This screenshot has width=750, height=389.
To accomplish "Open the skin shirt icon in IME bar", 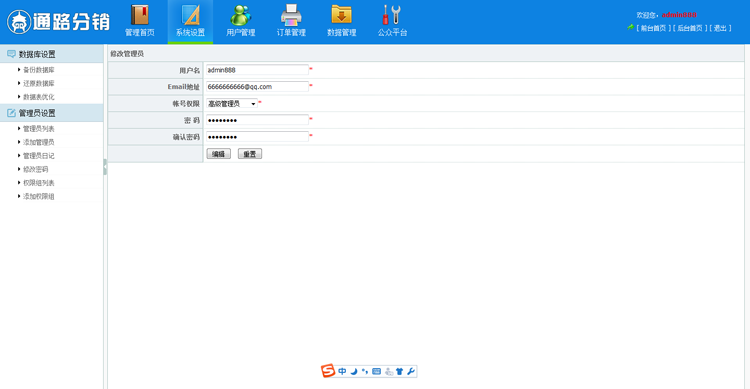I will point(399,371).
